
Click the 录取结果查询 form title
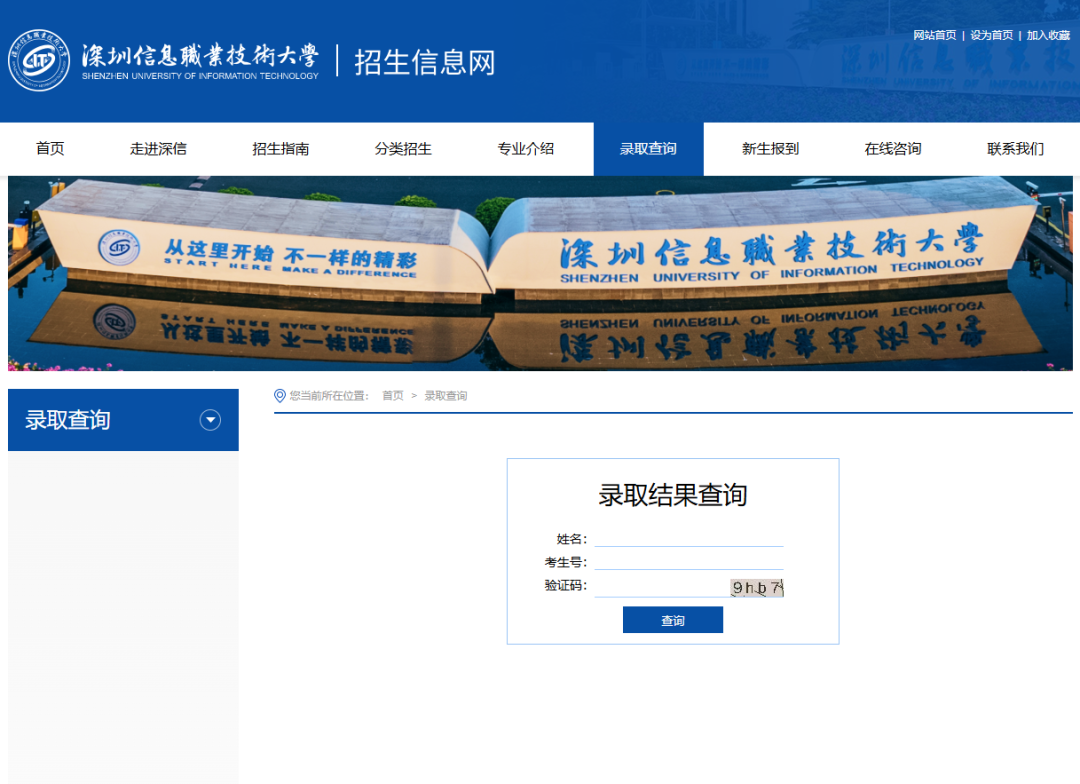673,495
